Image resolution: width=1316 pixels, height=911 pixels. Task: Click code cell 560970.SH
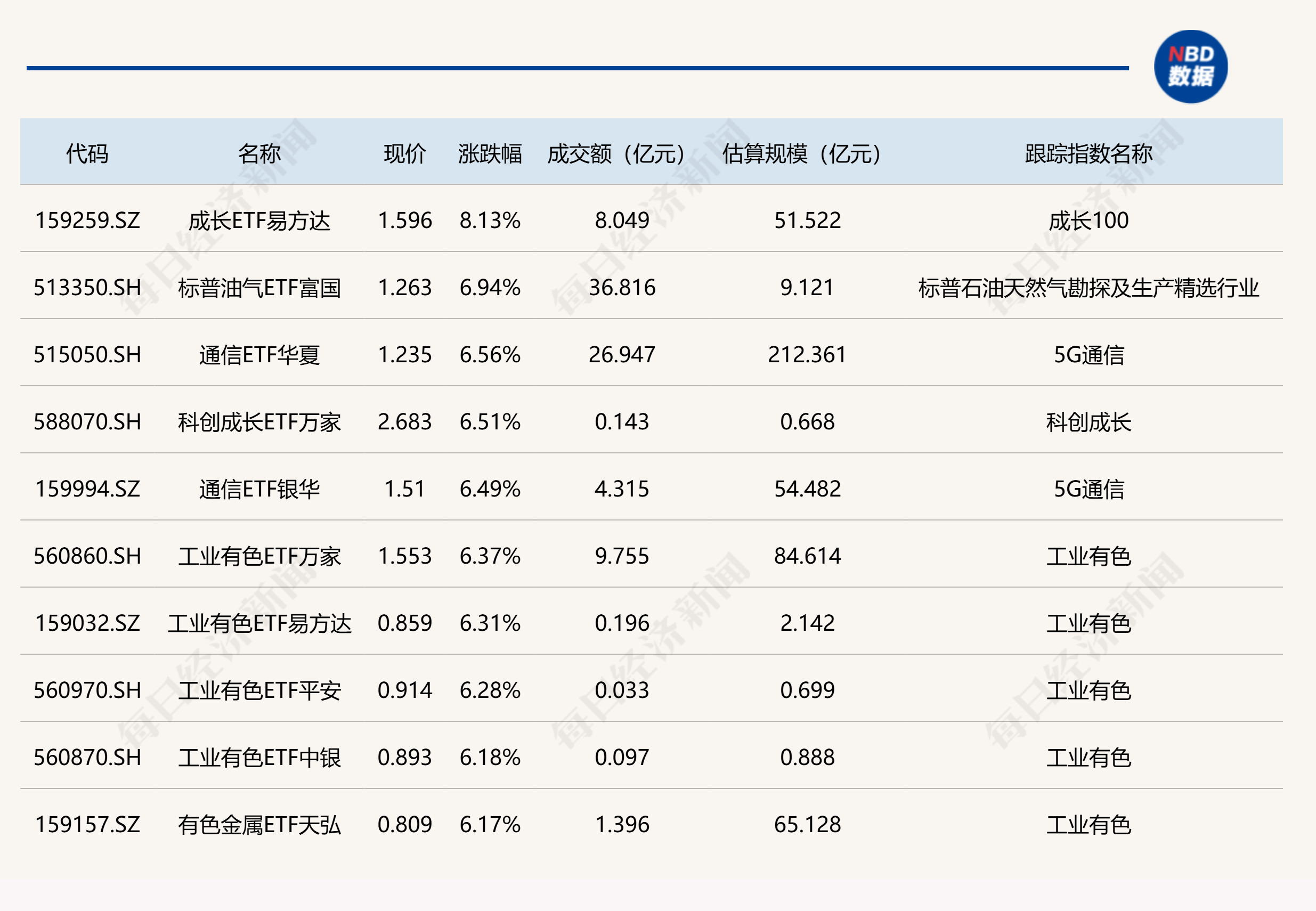pyautogui.click(x=87, y=690)
